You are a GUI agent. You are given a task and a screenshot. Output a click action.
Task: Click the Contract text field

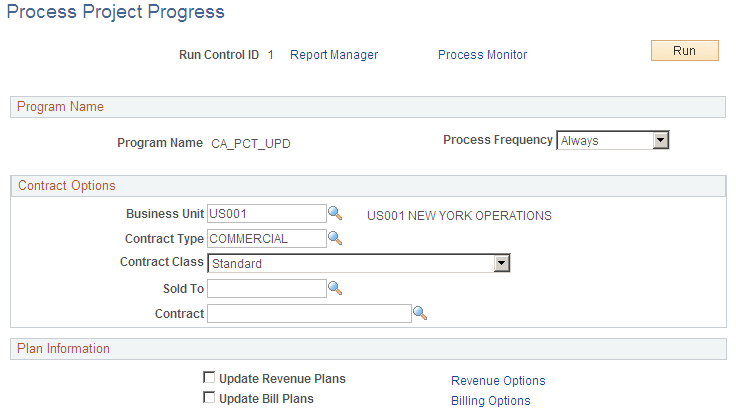(308, 313)
